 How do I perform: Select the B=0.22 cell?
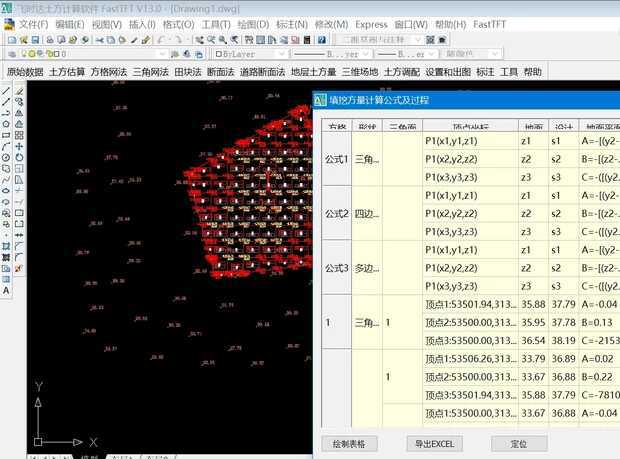click(x=599, y=377)
